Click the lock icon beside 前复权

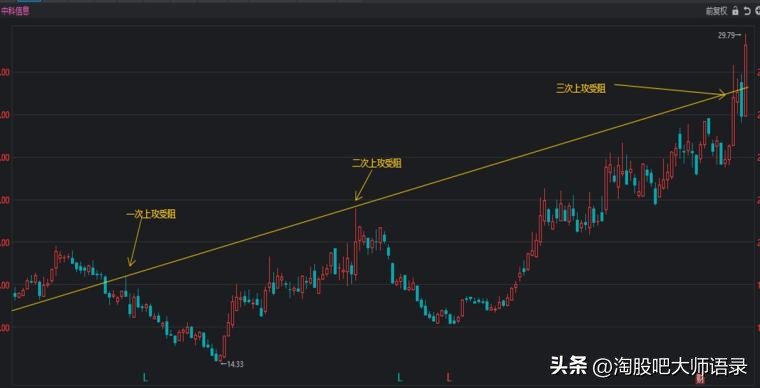pyautogui.click(x=736, y=11)
